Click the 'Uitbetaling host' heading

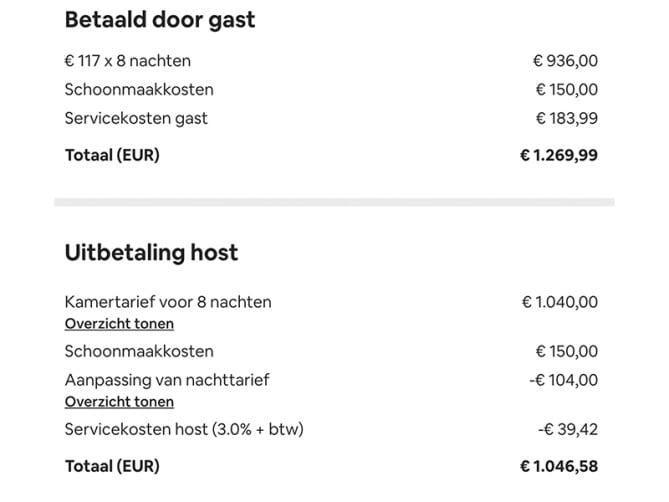click(x=151, y=252)
